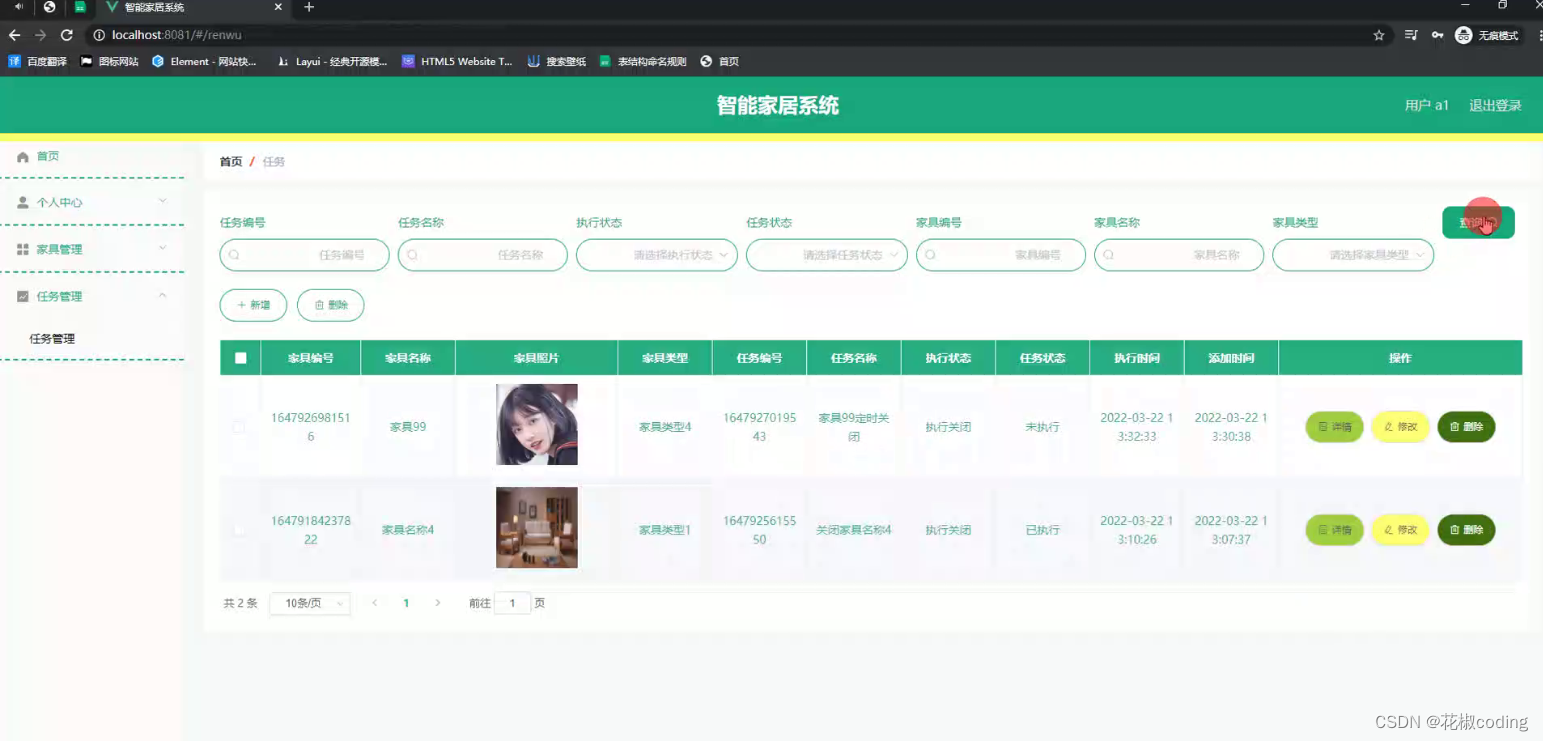Screen dimensions: 1543x741
Task: Click the 退出登录 link
Action: click(x=1495, y=105)
